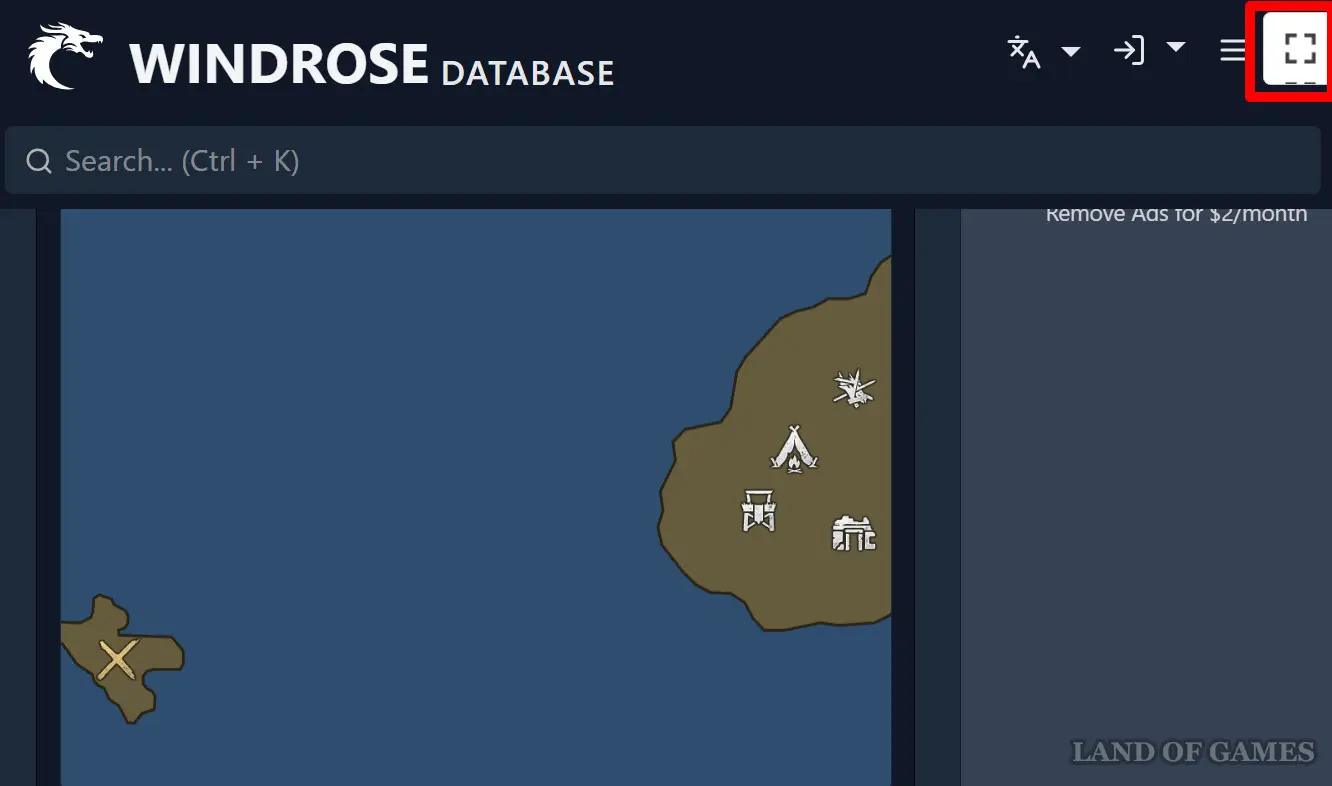The image size is (1332, 786).
Task: Click the LAND OF GAMES watermark
Action: click(1193, 752)
